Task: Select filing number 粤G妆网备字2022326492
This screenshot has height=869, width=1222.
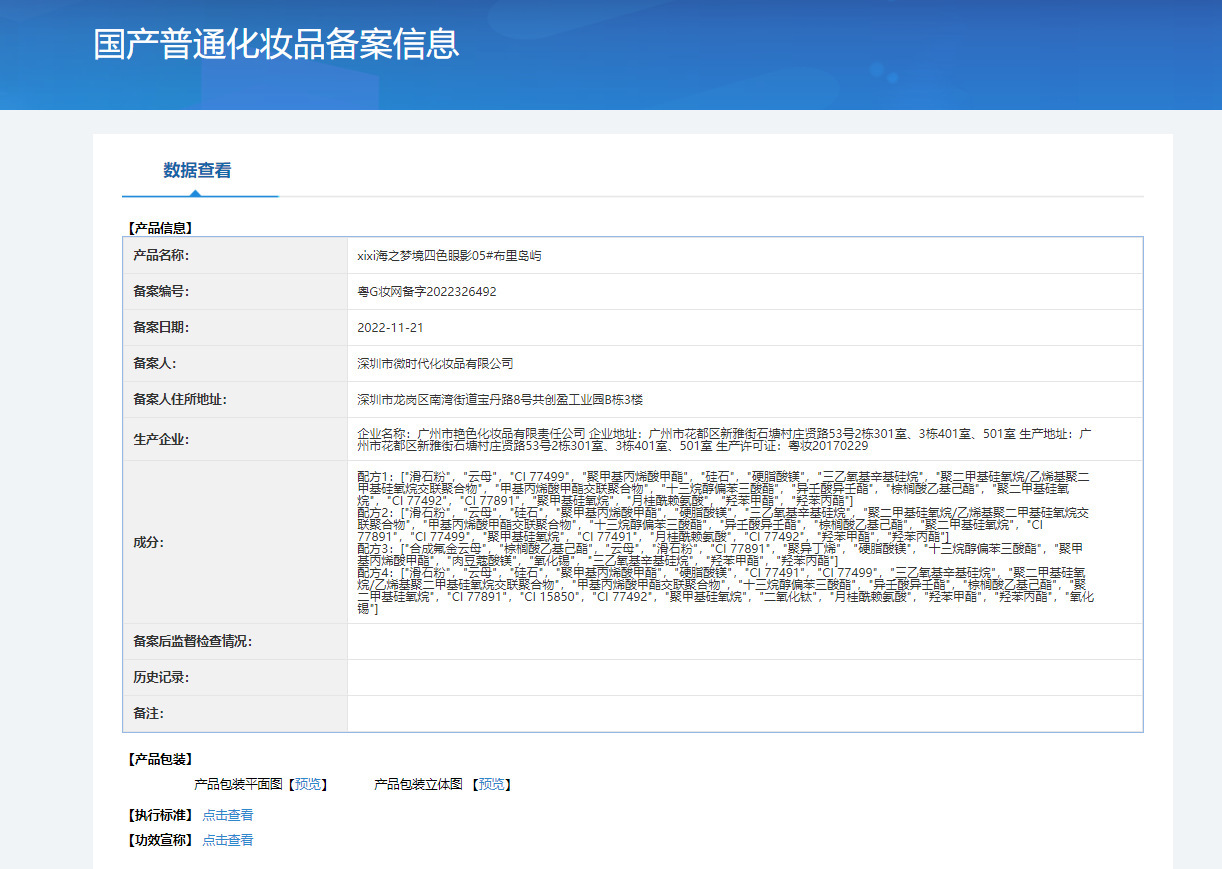Action: pyautogui.click(x=427, y=292)
